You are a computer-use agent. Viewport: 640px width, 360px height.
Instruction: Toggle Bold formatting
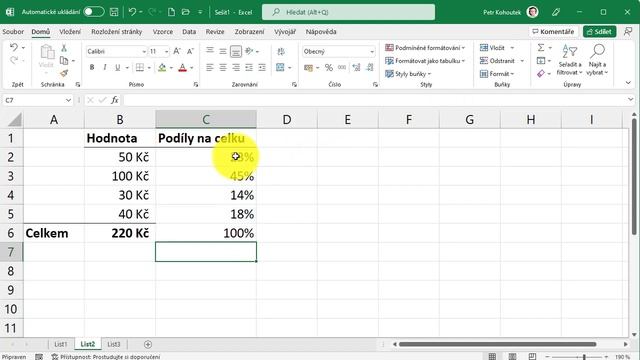(92, 67)
